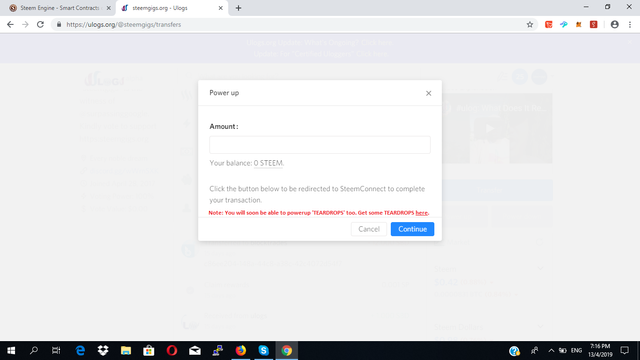Click the MetaMask fox extension icon
Image resolution: width=640 pixels, height=360 pixels.
578,24
